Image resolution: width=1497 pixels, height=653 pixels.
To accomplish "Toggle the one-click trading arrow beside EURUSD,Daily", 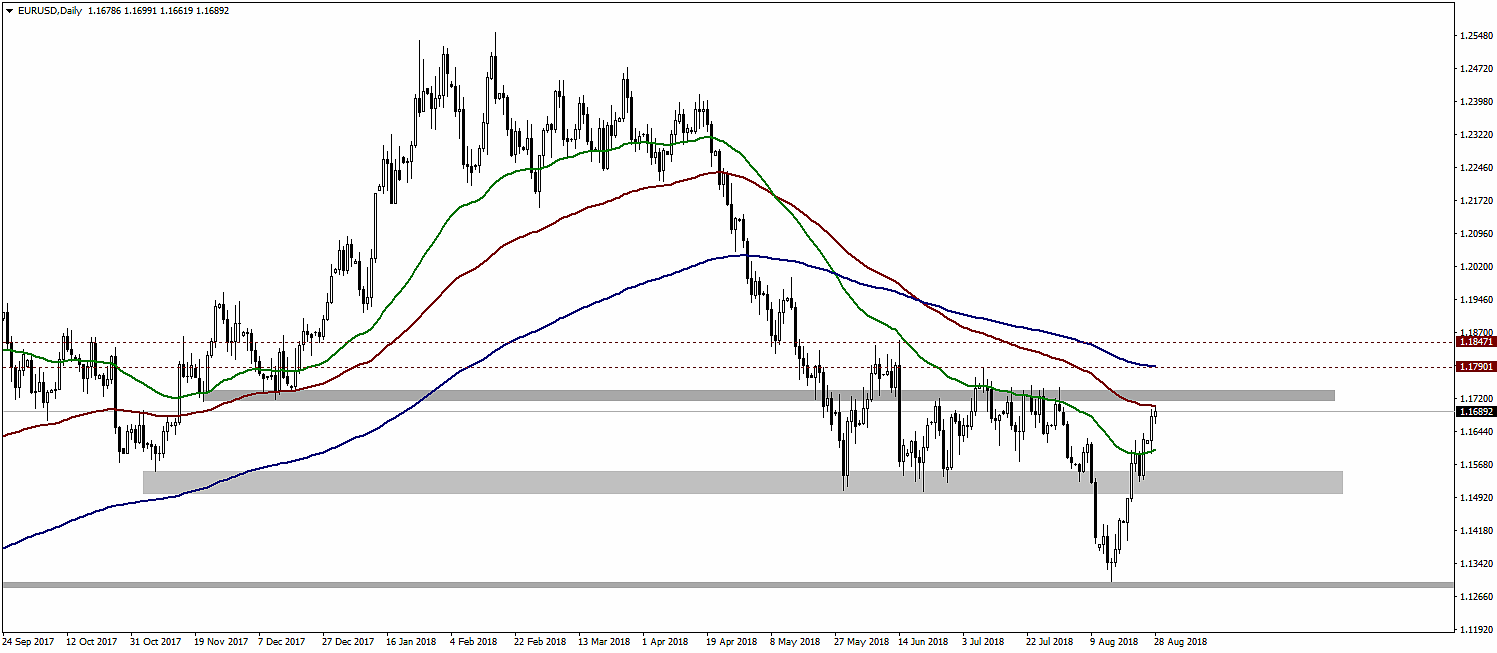I will point(9,10).
